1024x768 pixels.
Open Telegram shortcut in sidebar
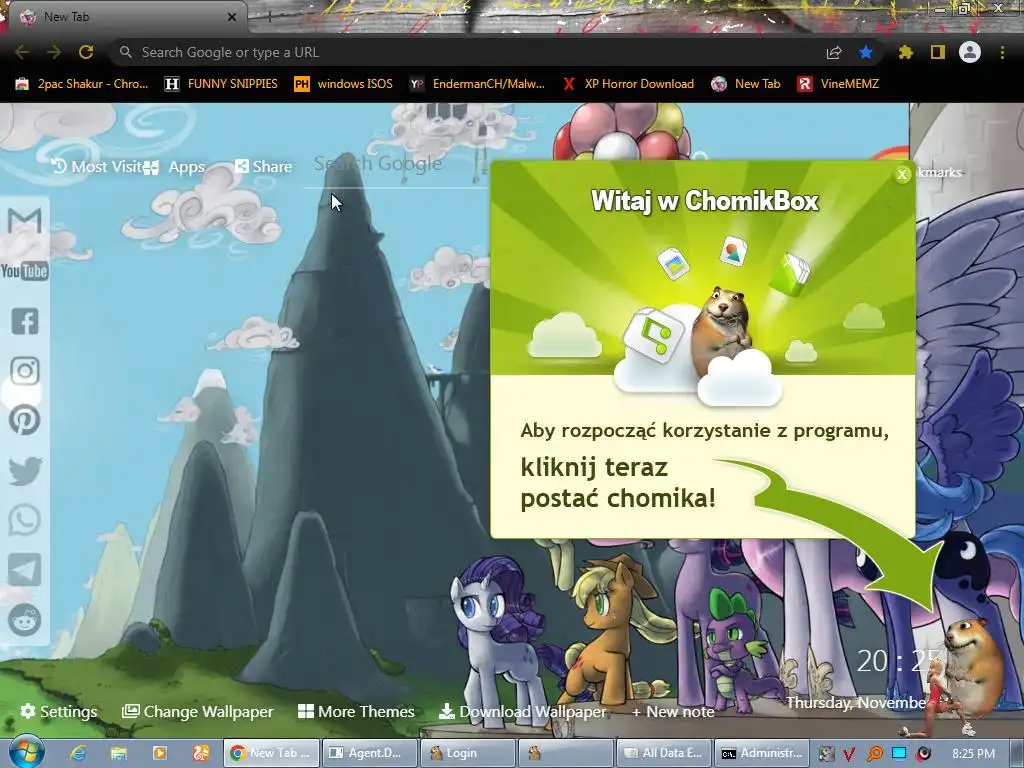tap(25, 570)
